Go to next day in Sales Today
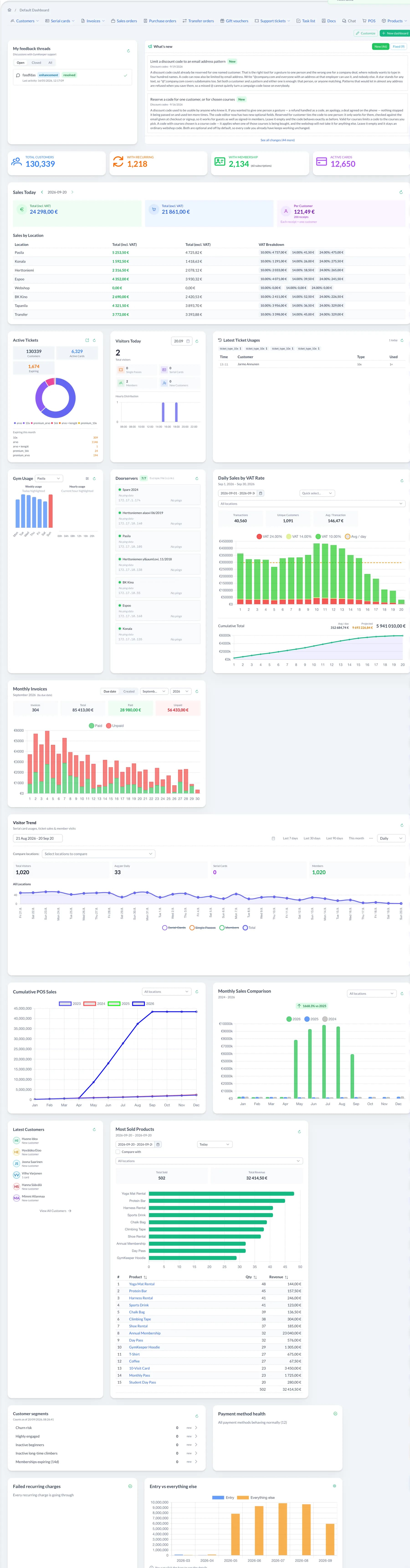 point(72,192)
